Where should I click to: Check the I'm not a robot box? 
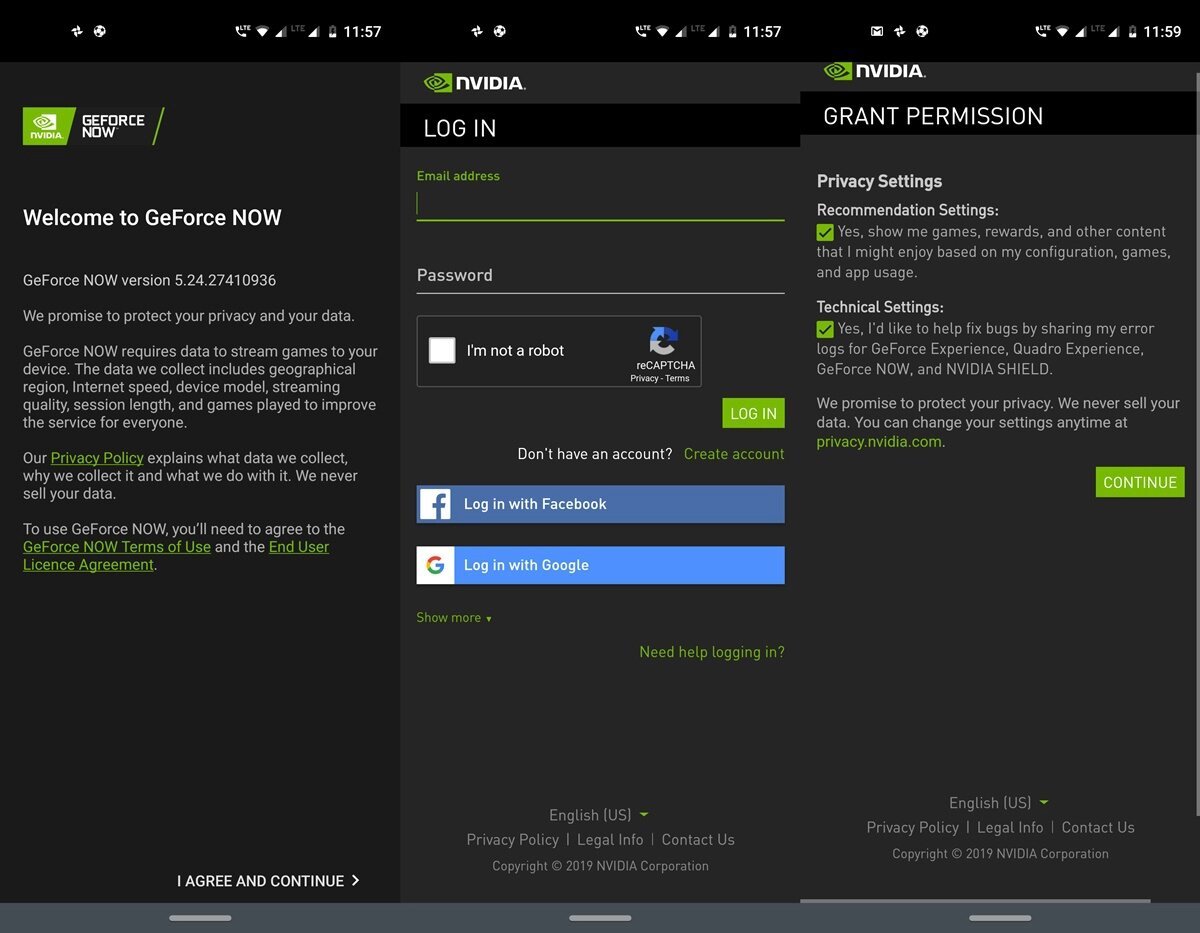pos(442,350)
